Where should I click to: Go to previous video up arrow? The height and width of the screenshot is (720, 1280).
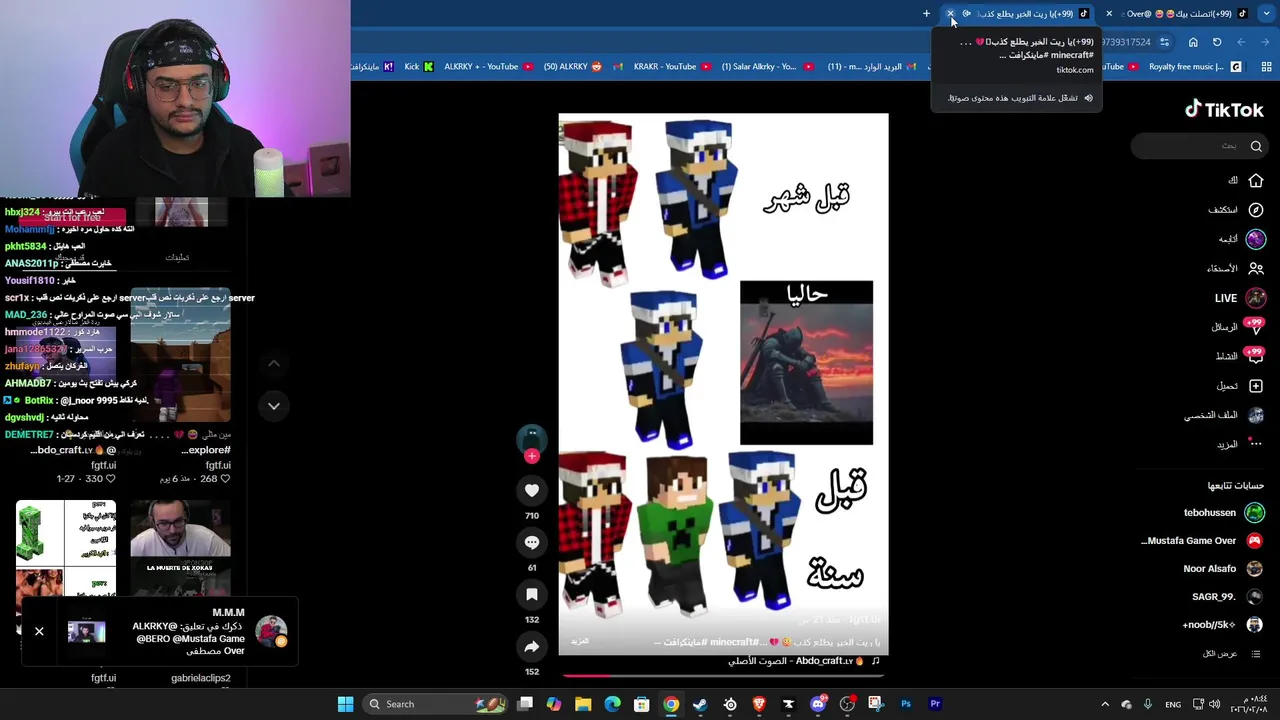(274, 364)
